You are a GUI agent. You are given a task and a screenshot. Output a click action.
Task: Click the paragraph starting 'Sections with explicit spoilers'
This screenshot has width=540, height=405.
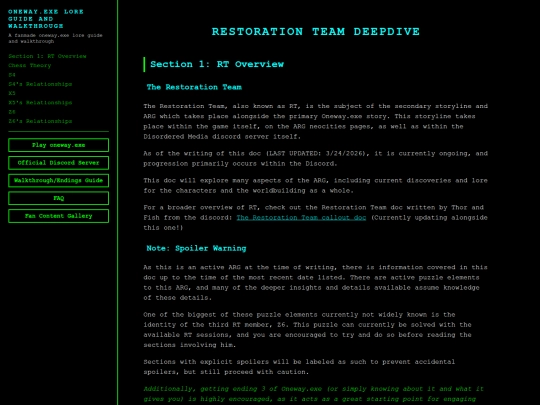[299, 367]
